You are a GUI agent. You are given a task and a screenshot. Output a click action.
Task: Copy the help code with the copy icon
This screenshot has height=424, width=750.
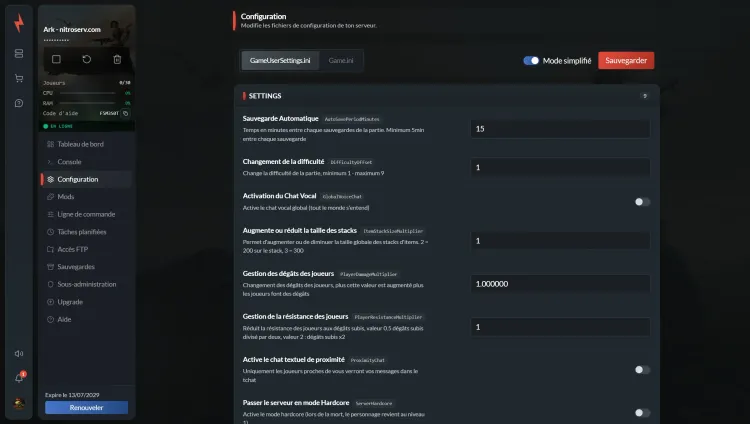(125, 113)
